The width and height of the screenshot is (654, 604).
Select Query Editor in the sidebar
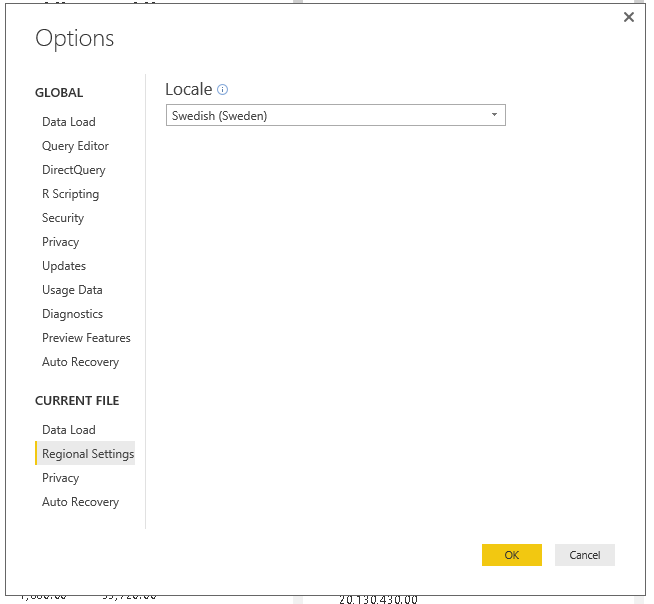[x=75, y=146]
